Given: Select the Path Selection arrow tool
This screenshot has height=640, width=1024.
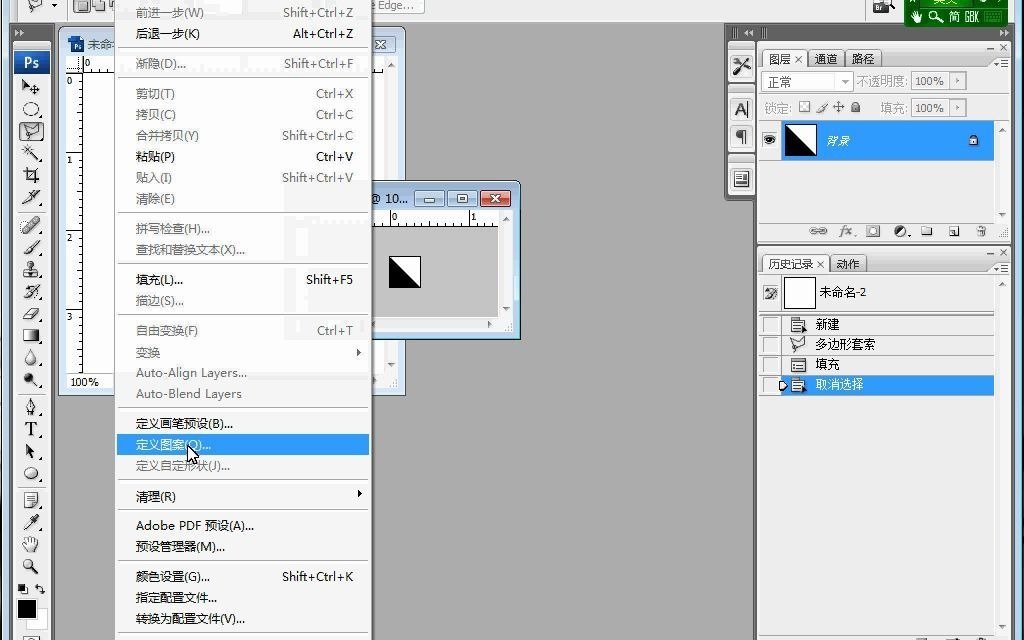Looking at the screenshot, I should point(31,451).
